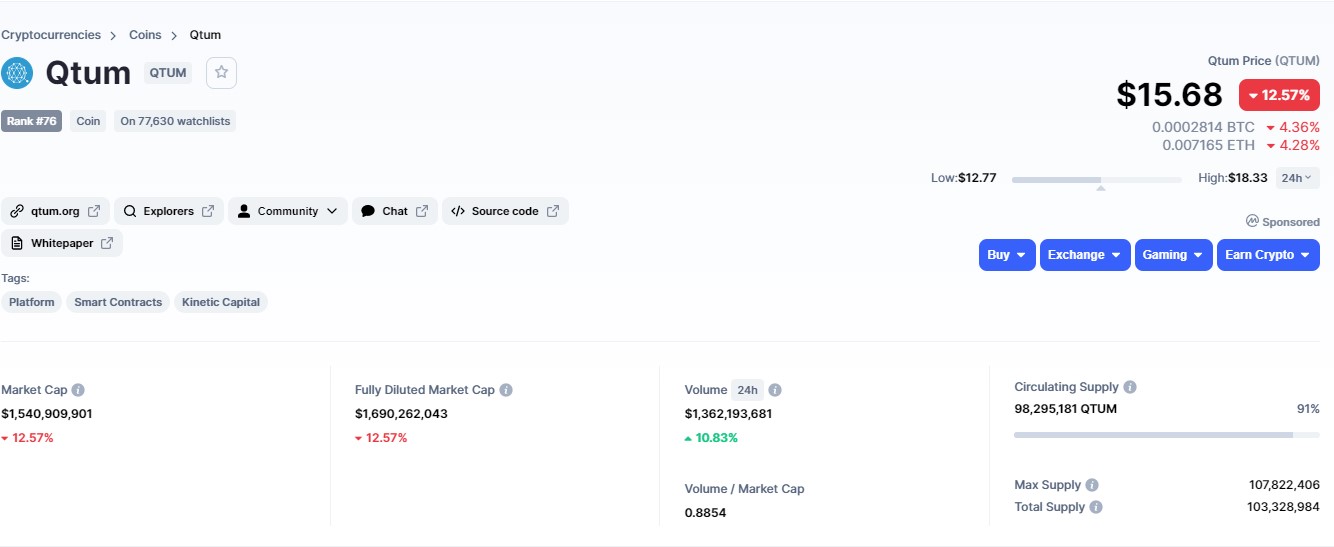Click the 98,295,181 QTUM supply text

tap(1066, 409)
